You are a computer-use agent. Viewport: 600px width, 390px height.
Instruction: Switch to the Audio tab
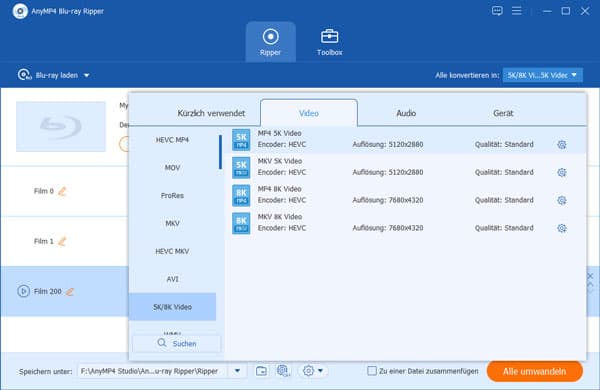(406, 113)
